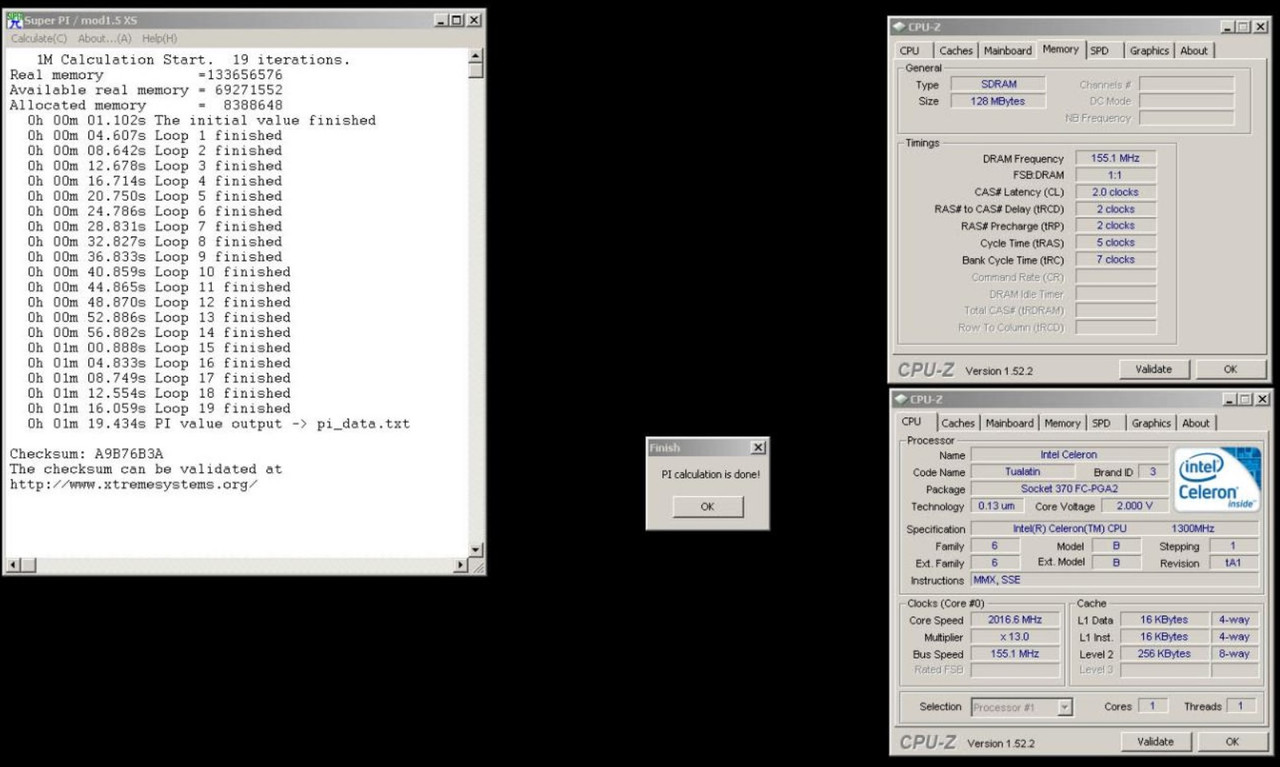Click Validate in the CPU-Z Memory window
1280x767 pixels.
pos(1154,369)
